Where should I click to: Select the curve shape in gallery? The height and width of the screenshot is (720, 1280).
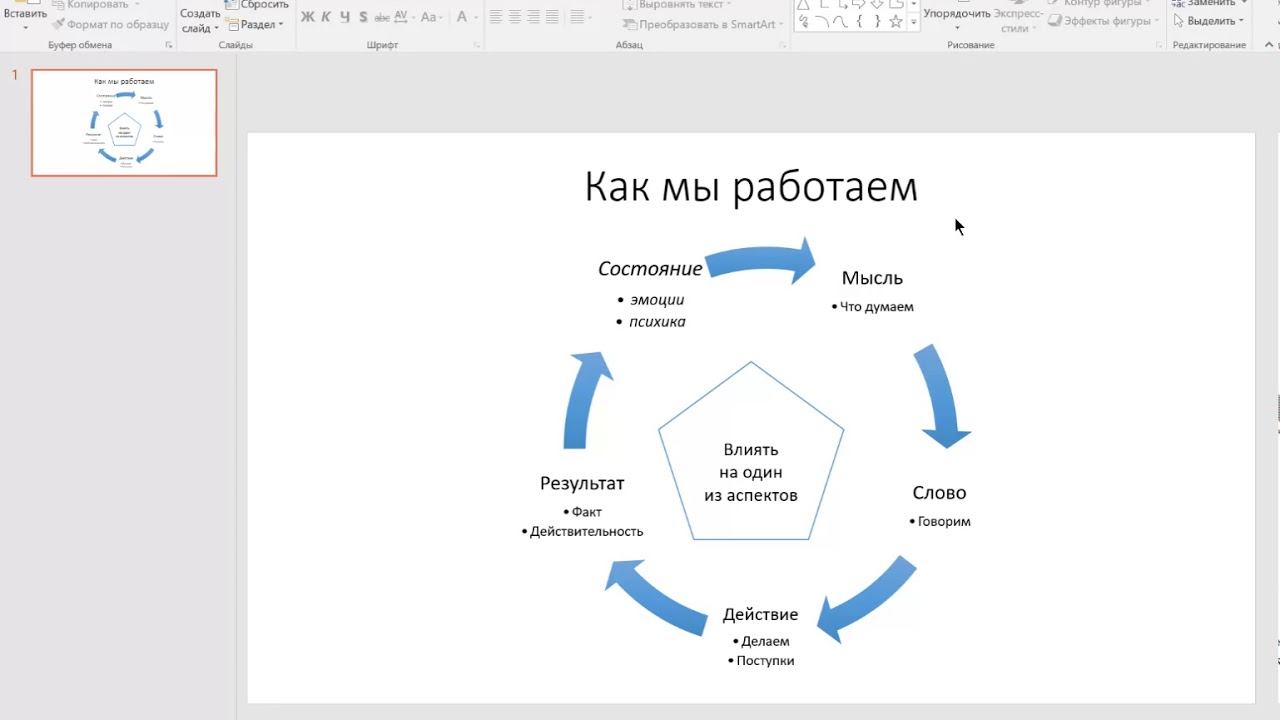tap(841, 22)
